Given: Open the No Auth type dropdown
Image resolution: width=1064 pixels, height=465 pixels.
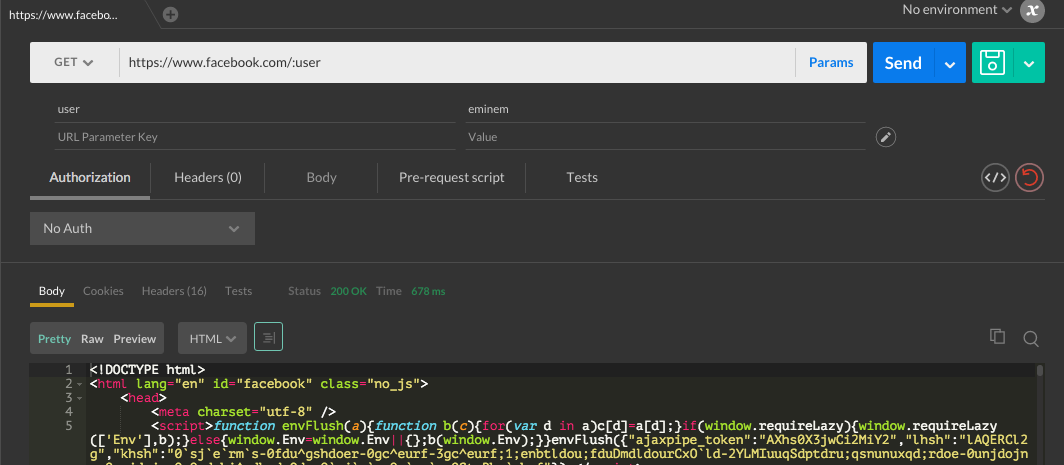Looking at the screenshot, I should tap(142, 228).
